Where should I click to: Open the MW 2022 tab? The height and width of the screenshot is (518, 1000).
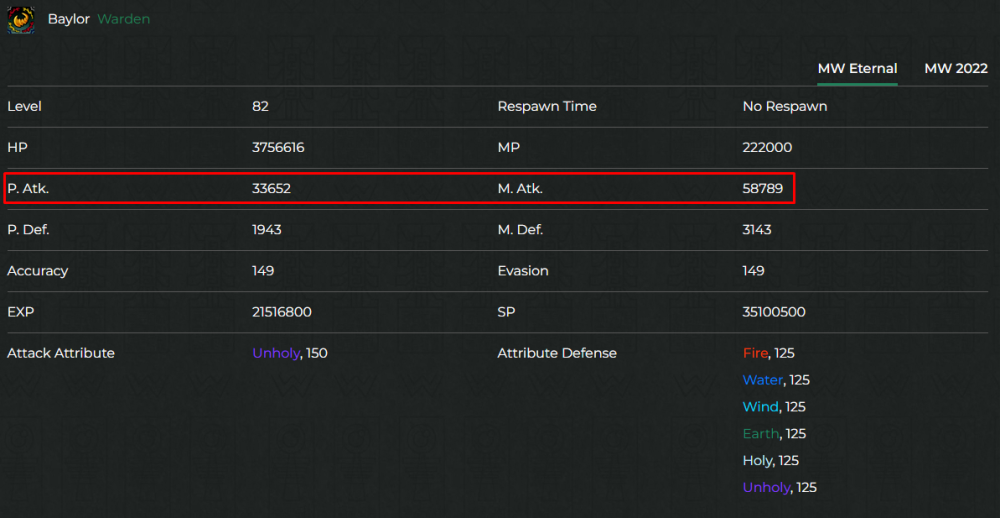(955, 69)
